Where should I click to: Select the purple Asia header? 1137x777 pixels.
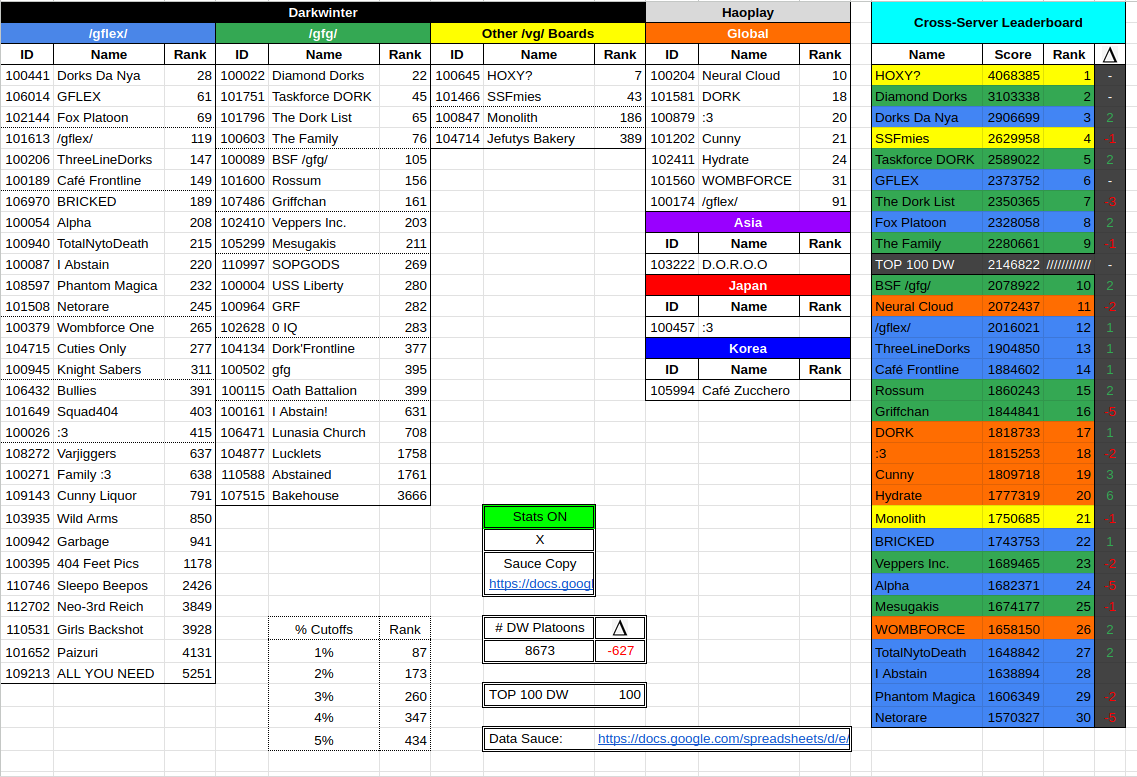pyautogui.click(x=748, y=223)
